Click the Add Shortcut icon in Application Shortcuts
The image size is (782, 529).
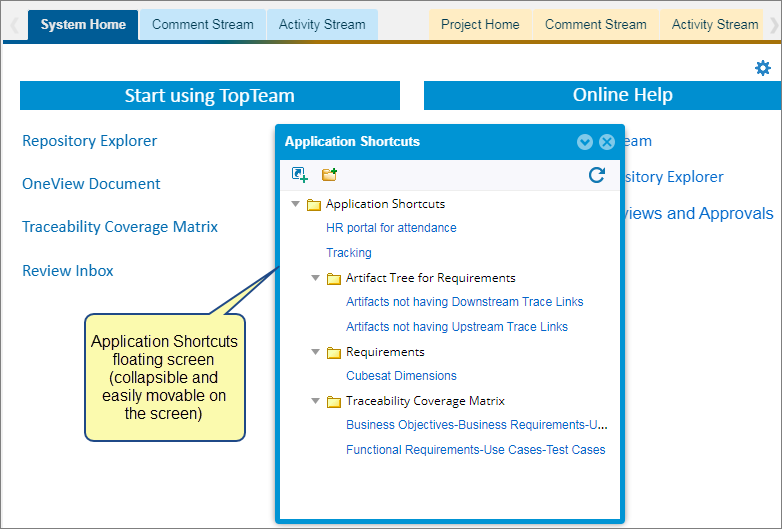[300, 175]
